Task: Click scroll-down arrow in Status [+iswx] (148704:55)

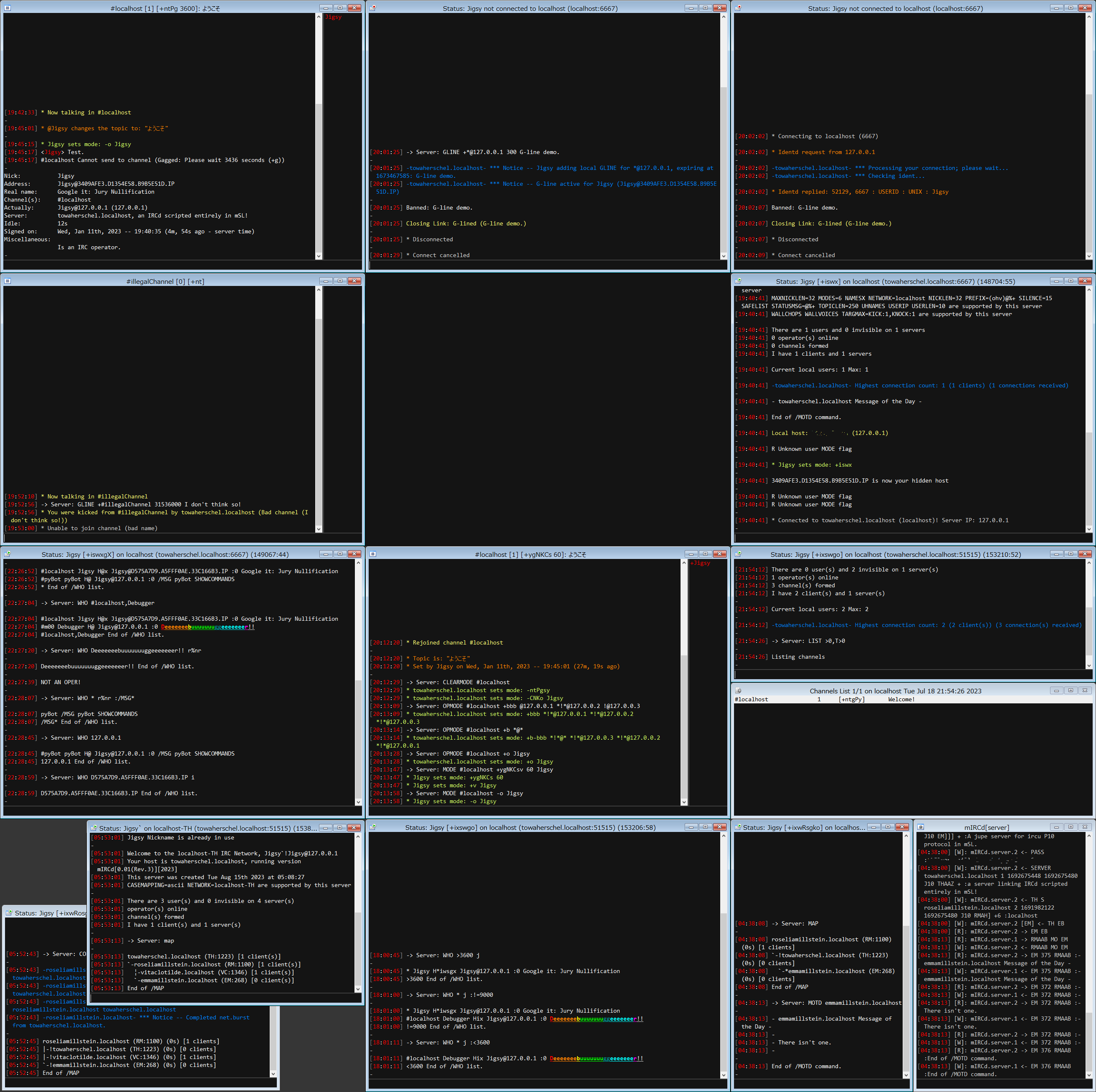Action: point(1088,529)
